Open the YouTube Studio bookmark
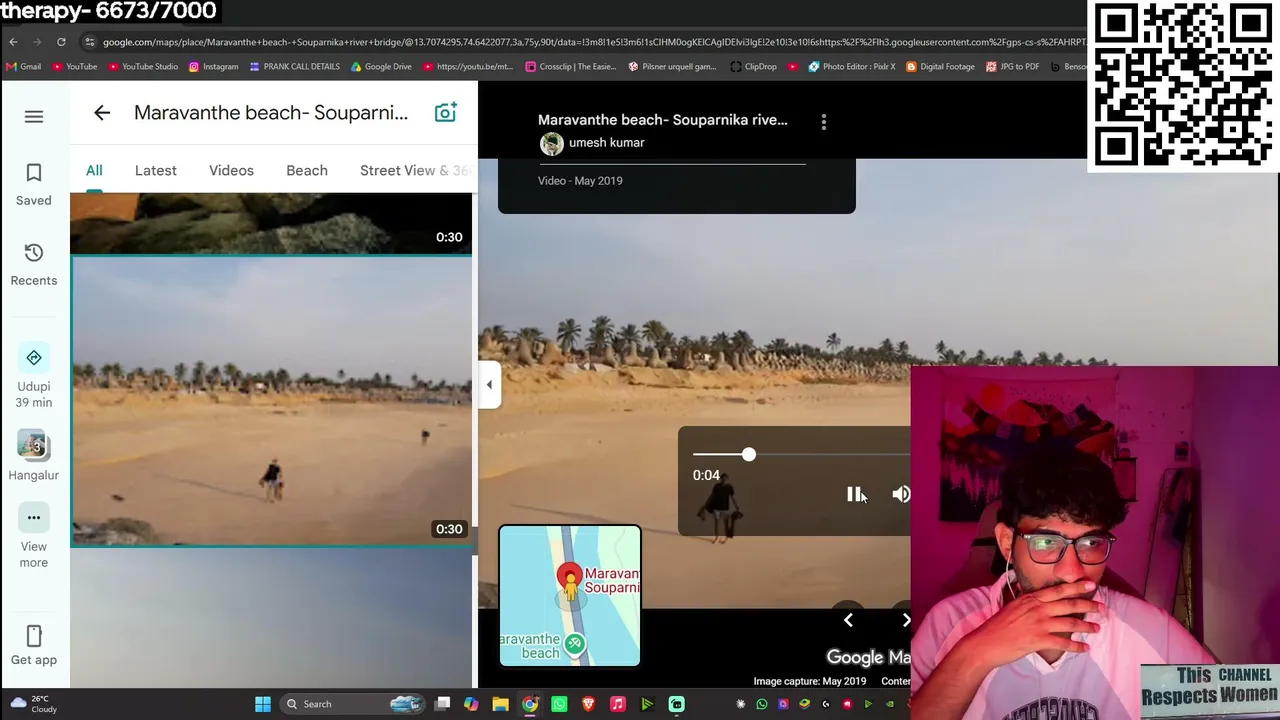Viewport: 1280px width, 720px height. tap(143, 67)
